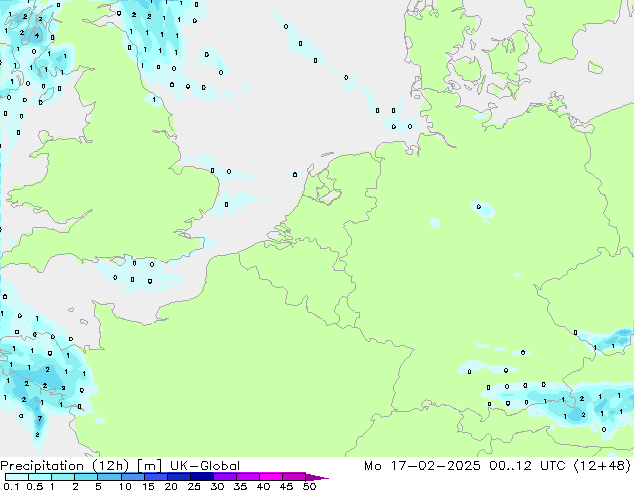Click the 10–15 legend color swatch
Screen dimensions: 634x490
[133, 477]
